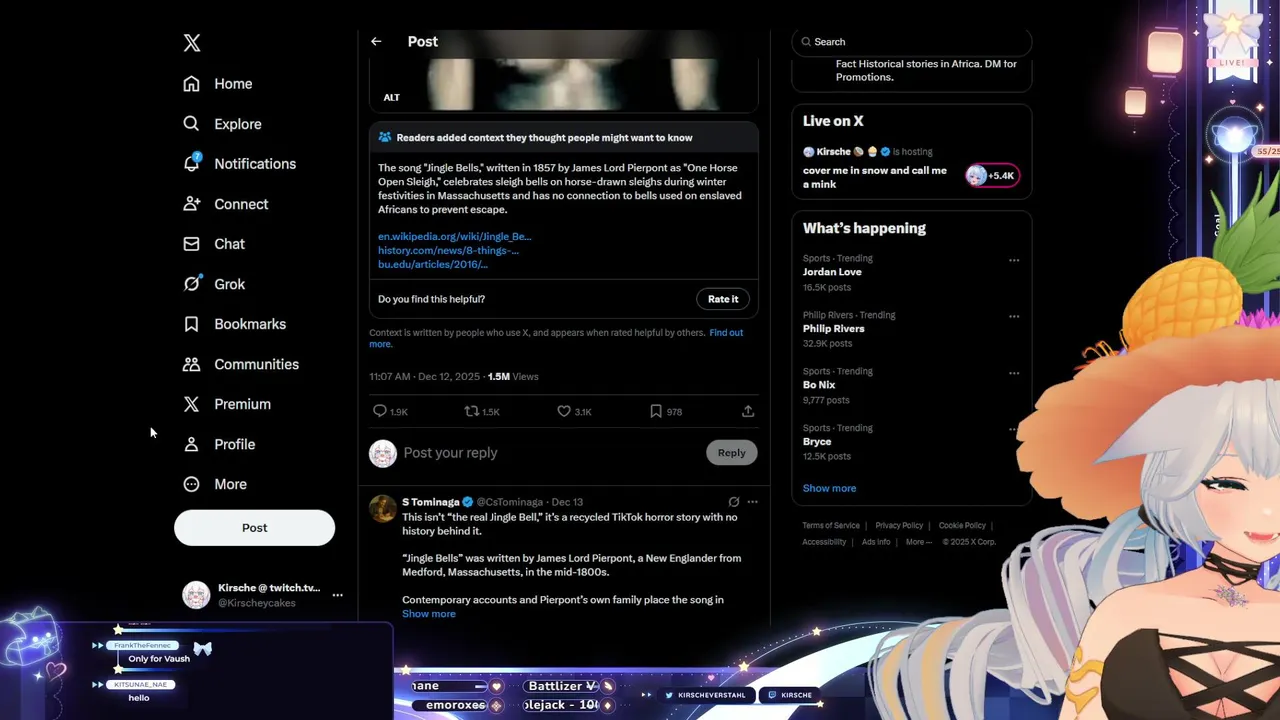Open the history.com news link
Viewport: 1280px width, 720px height.
click(x=448, y=250)
